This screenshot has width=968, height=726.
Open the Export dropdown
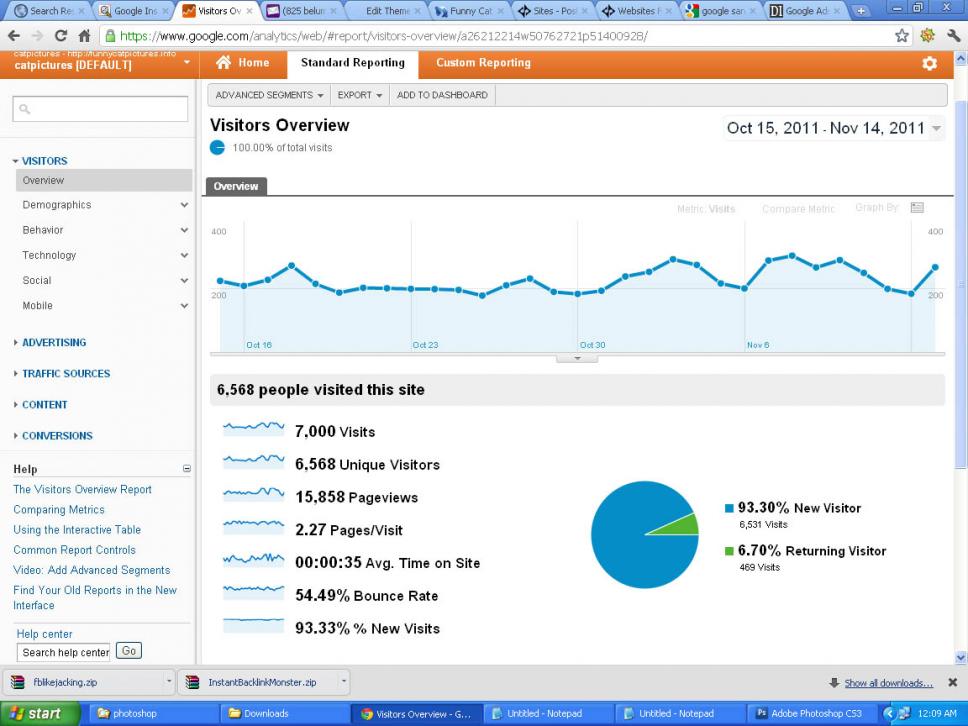pyautogui.click(x=360, y=95)
